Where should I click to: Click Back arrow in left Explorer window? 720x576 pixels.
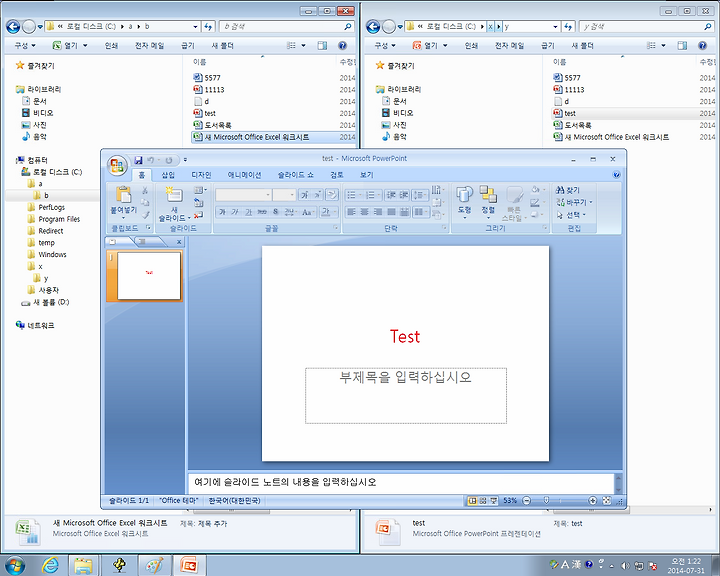(13, 27)
